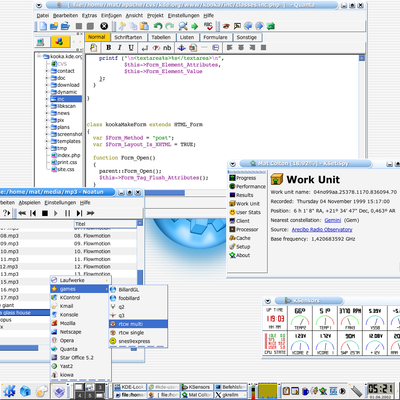Click the paste clipboard icon in Quanta
Screen dimensions: 400x400
(x=144, y=26)
